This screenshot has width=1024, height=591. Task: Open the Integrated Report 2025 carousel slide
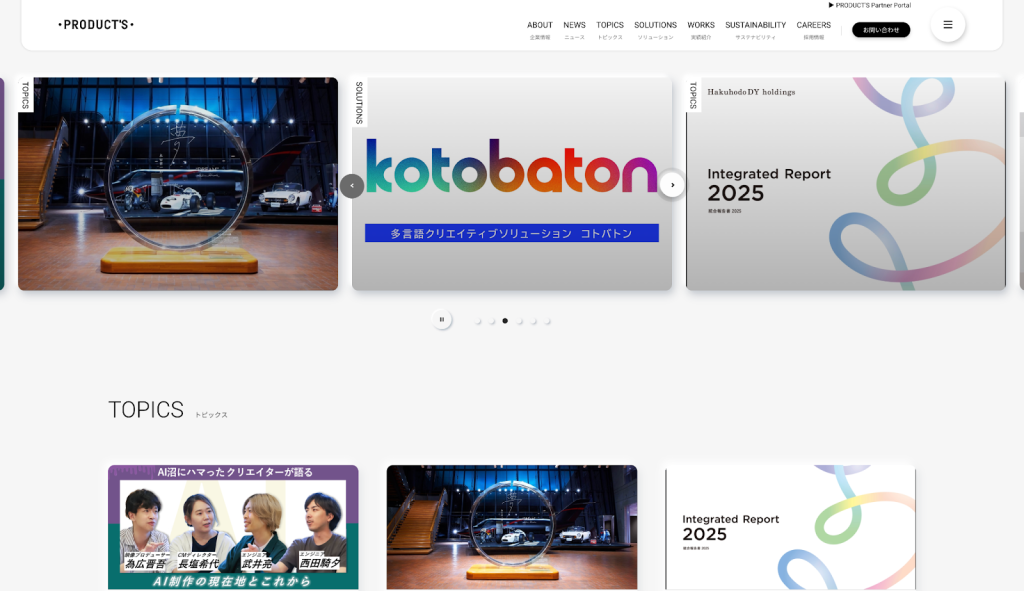point(845,185)
